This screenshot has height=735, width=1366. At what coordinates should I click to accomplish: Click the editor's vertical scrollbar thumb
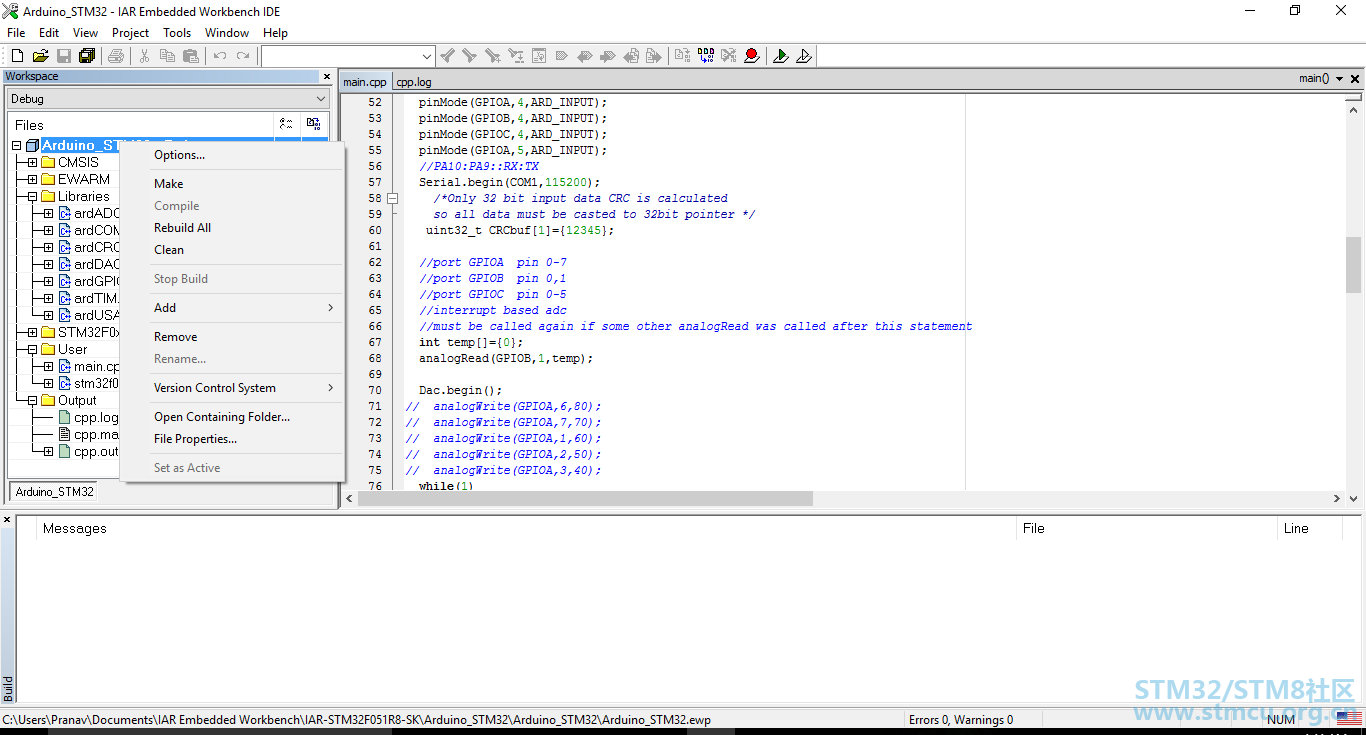pos(1353,264)
